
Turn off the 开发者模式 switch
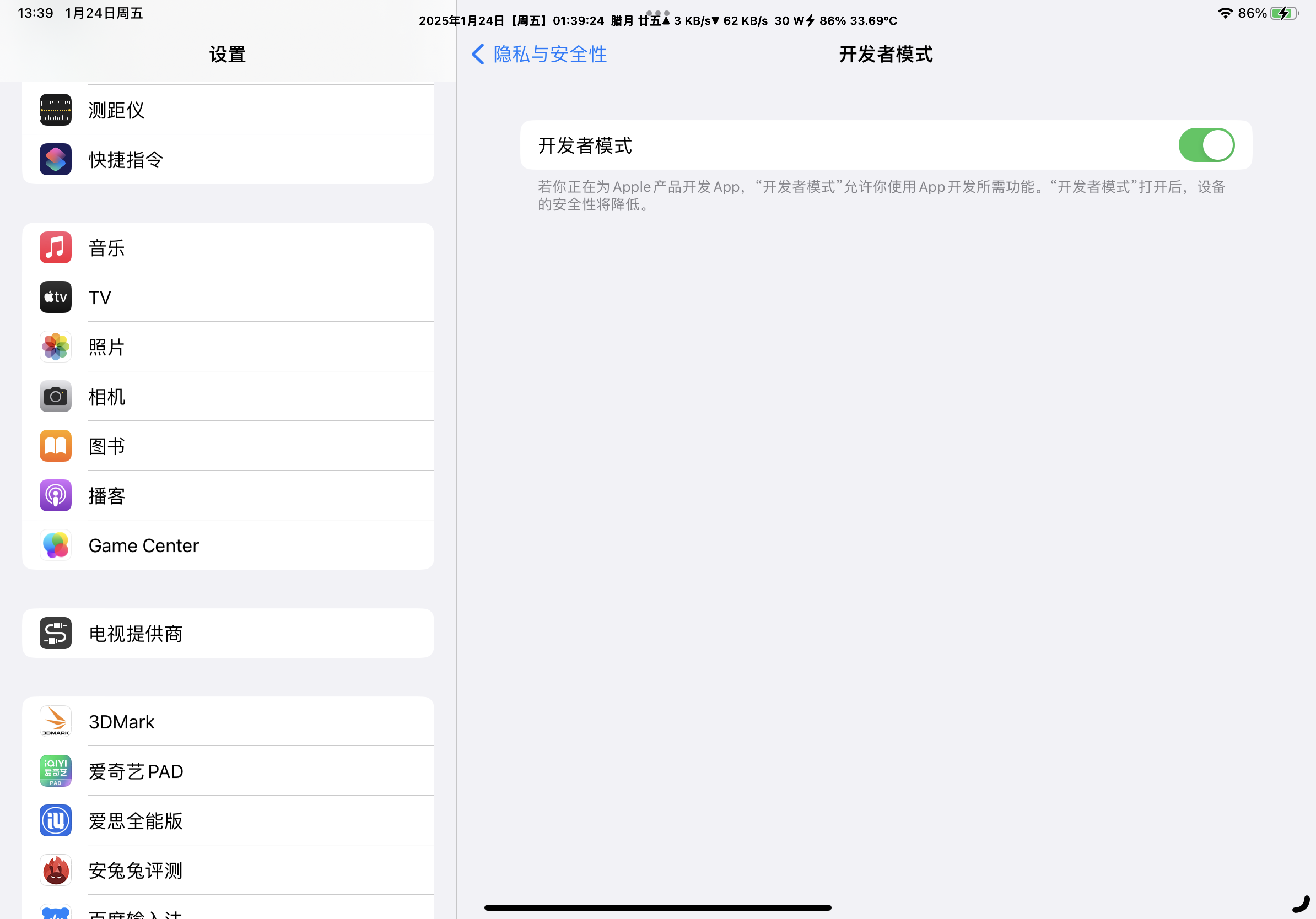1206,145
